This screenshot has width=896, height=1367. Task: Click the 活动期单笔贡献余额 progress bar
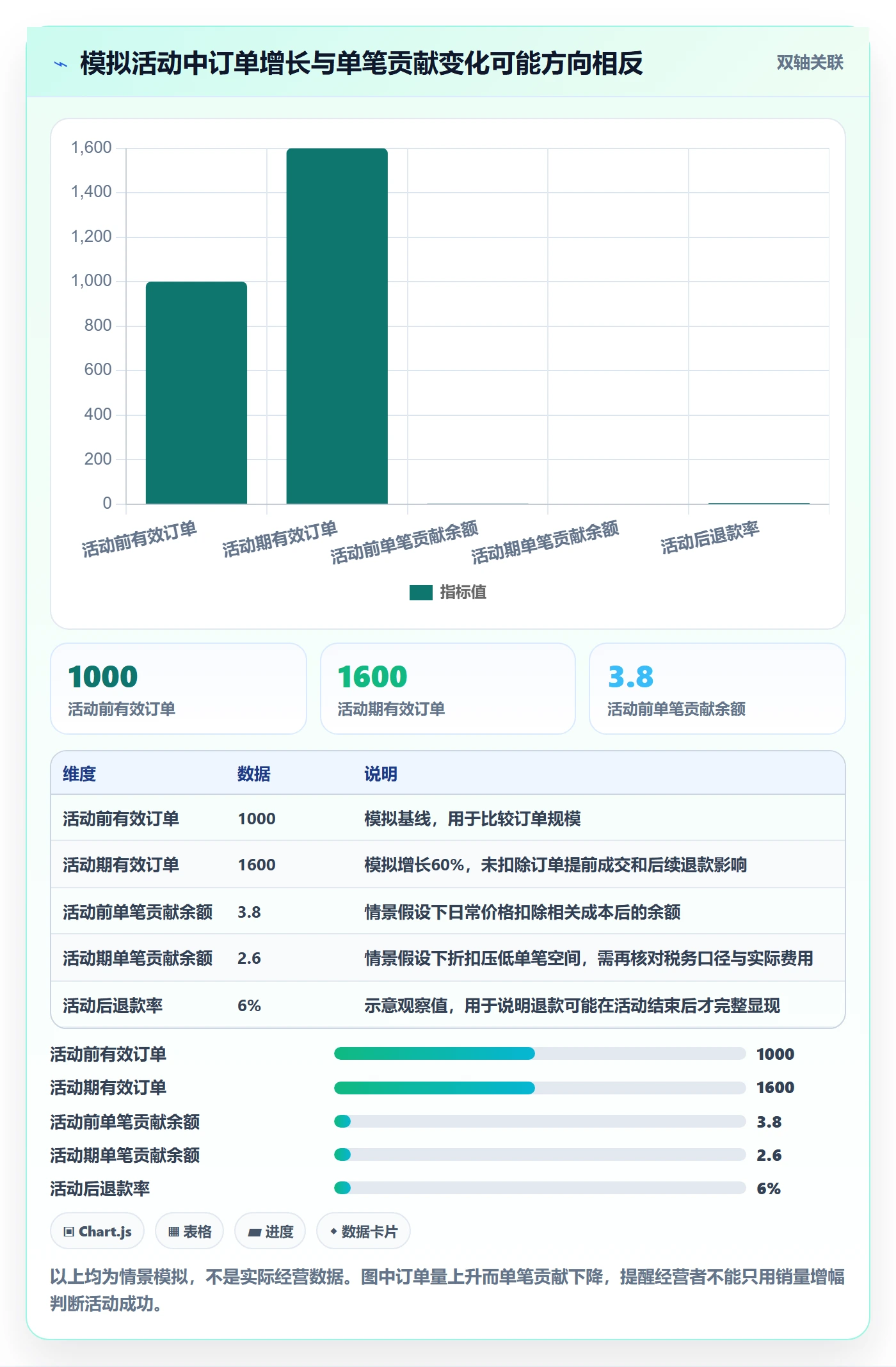coord(540,1155)
